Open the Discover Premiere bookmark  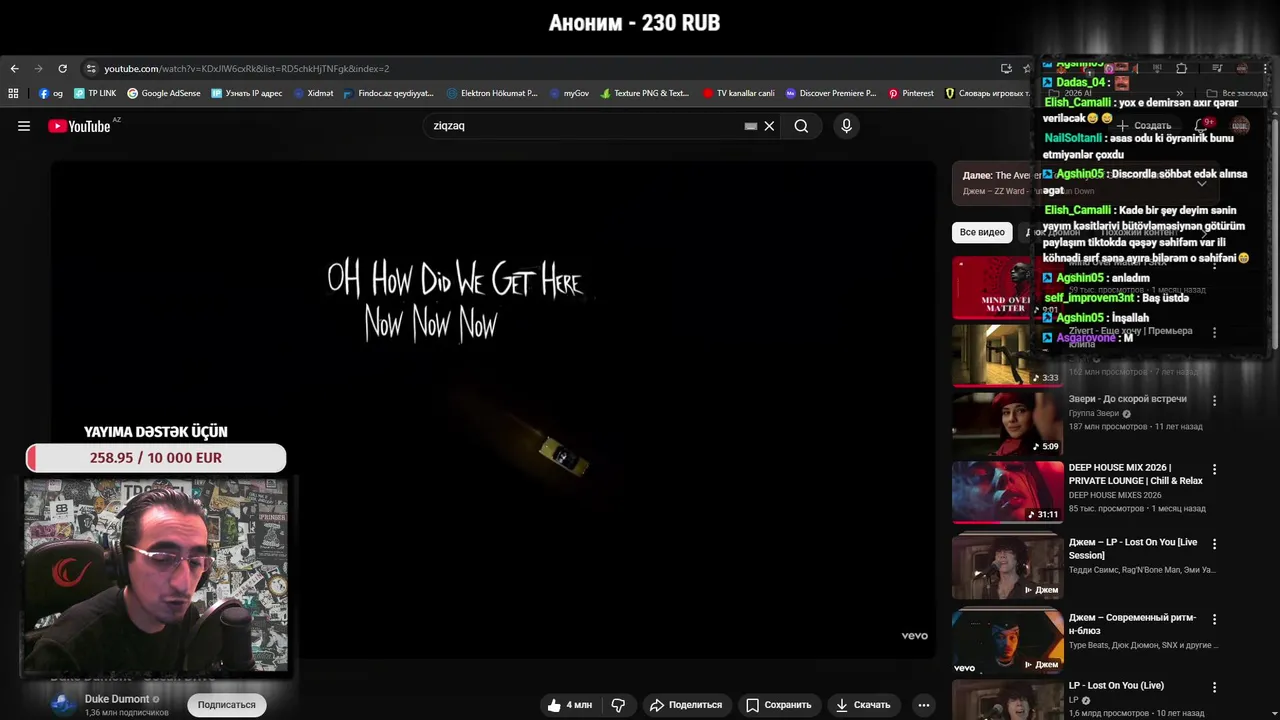(x=830, y=93)
